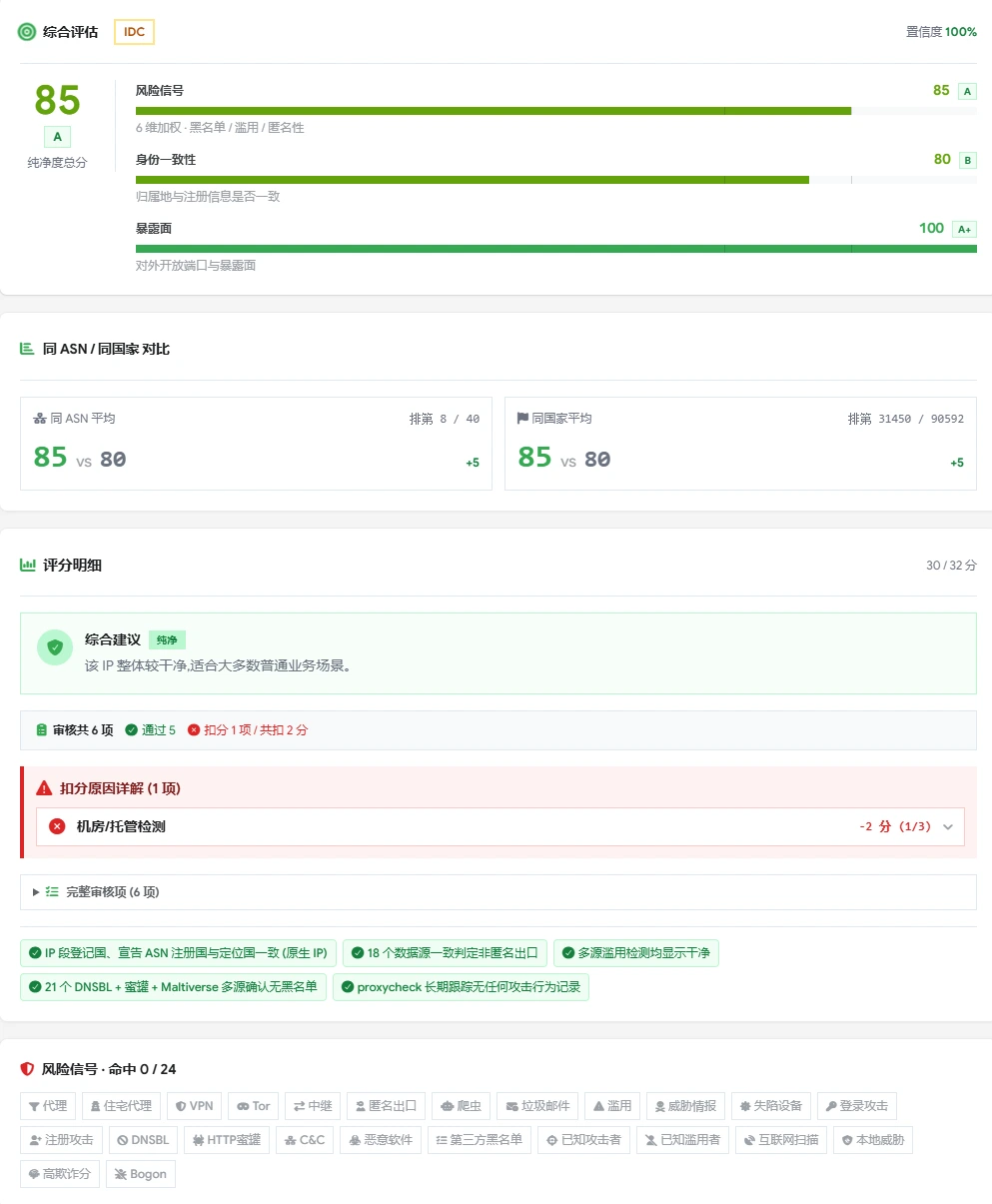
Task: Click the key icon in the 登录攻击 tag
Action: [831, 1106]
